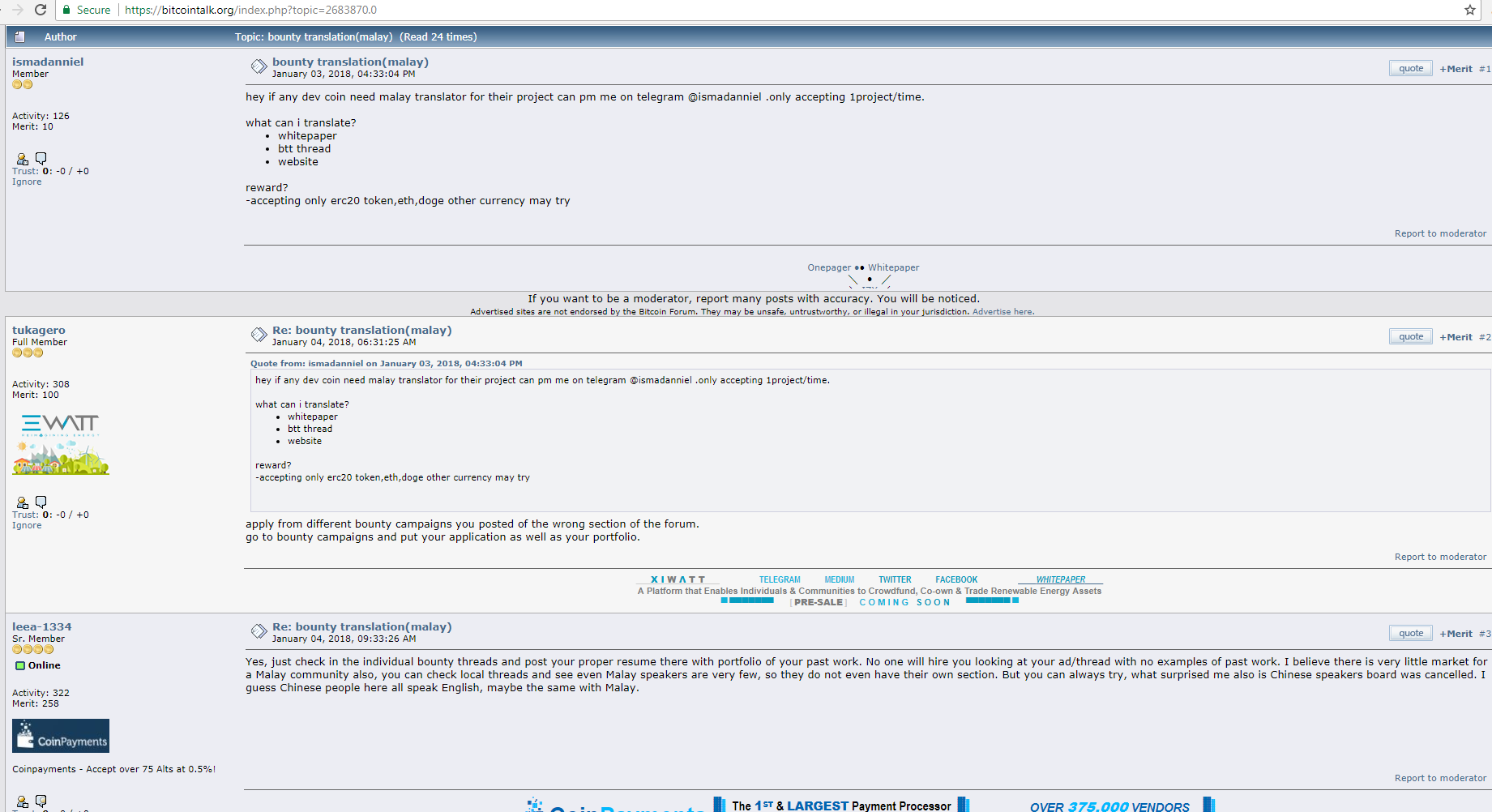Bookmark this page with the star icon
Screen dimensions: 1492x812
point(1470,10)
